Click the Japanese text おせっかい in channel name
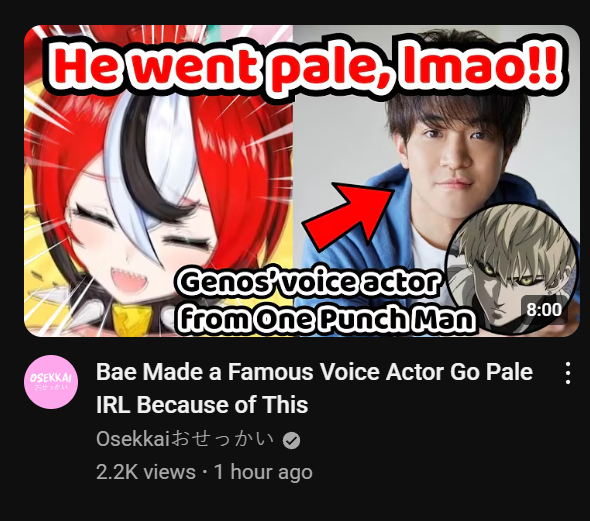The height and width of the screenshot is (521, 590). pyautogui.click(x=223, y=439)
